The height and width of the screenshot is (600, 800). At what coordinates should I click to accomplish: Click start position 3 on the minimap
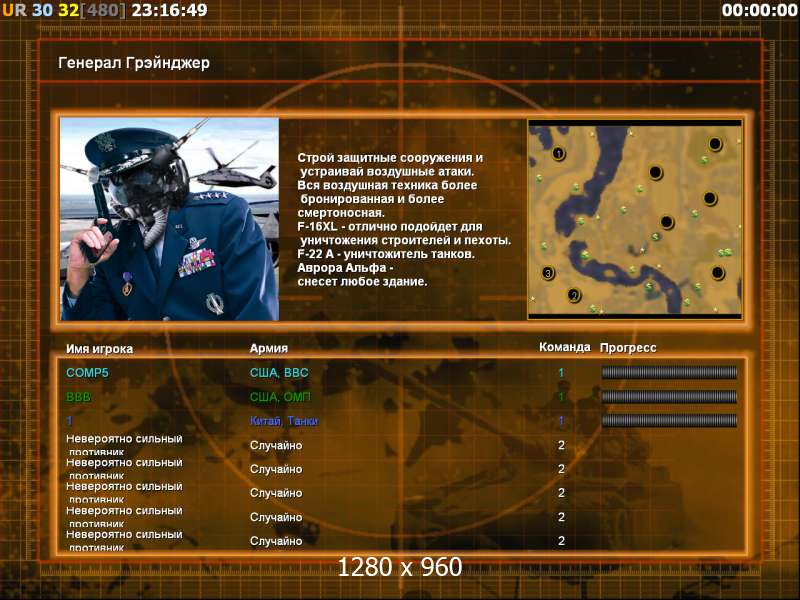click(x=548, y=273)
